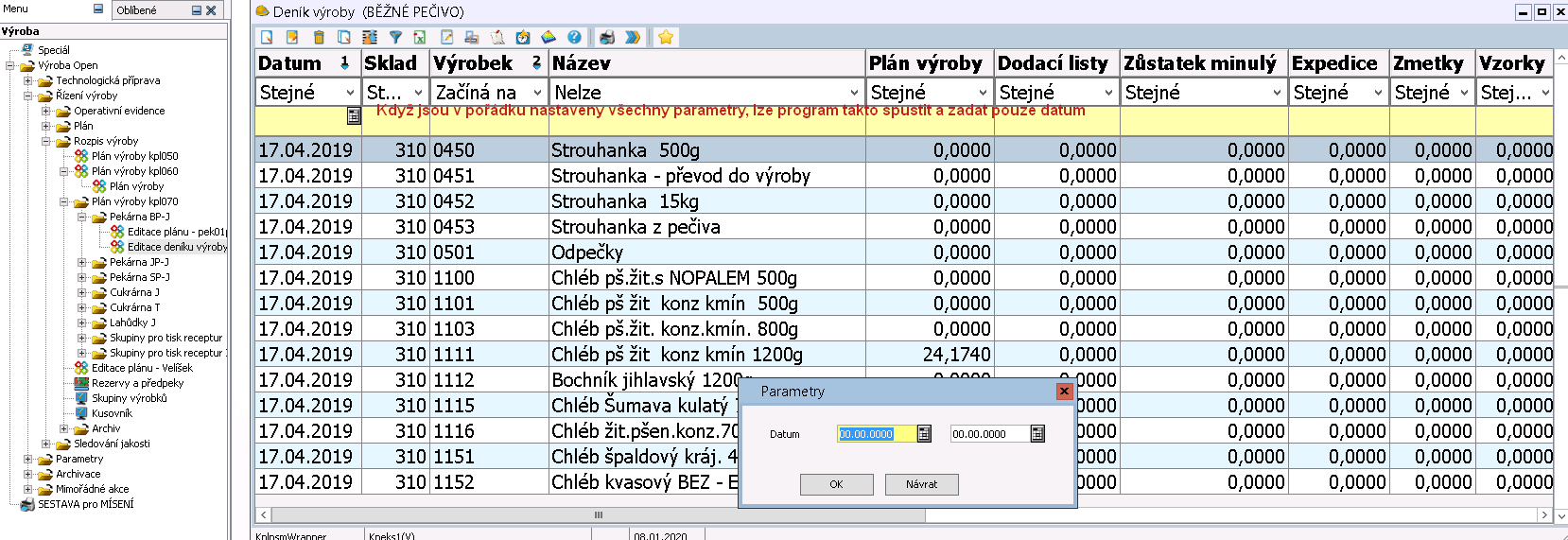Image resolution: width=1568 pixels, height=540 pixels.
Task: Click the yellow star favorites icon
Action: click(x=666, y=38)
